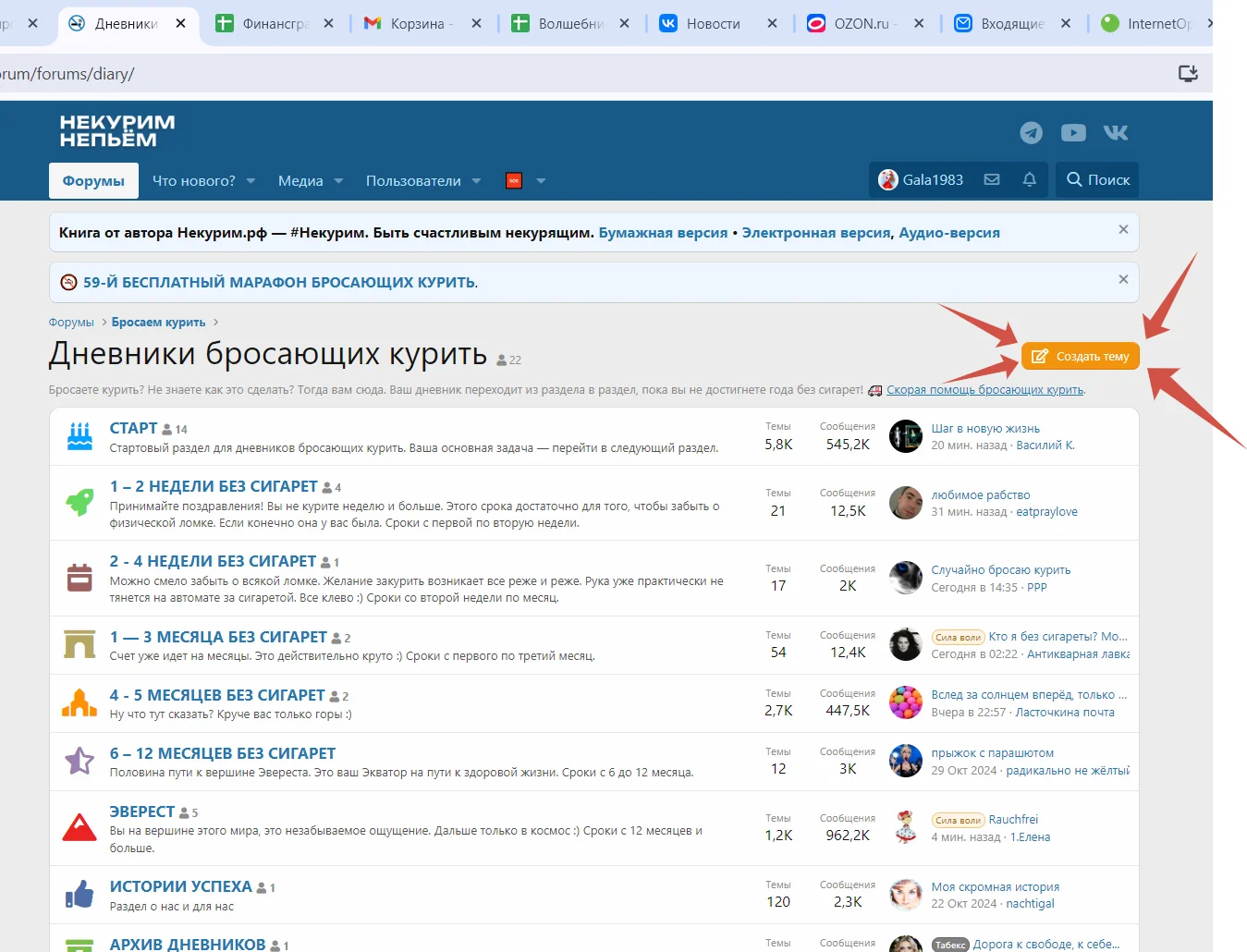The width and height of the screenshot is (1247, 952).
Task: Open the 4 - 5 МЕСЯЦЕВ БЕЗ СИГАРЕТ section
Action: coord(217,695)
